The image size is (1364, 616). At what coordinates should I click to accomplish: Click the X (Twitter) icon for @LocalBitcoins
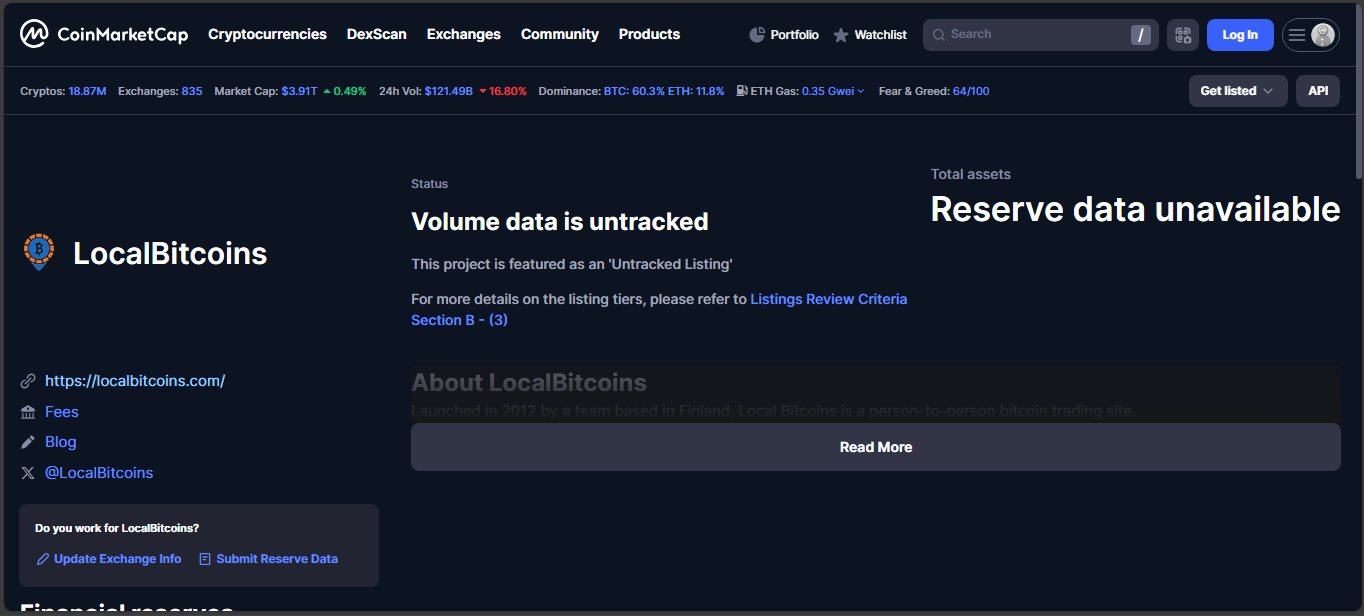click(x=28, y=473)
